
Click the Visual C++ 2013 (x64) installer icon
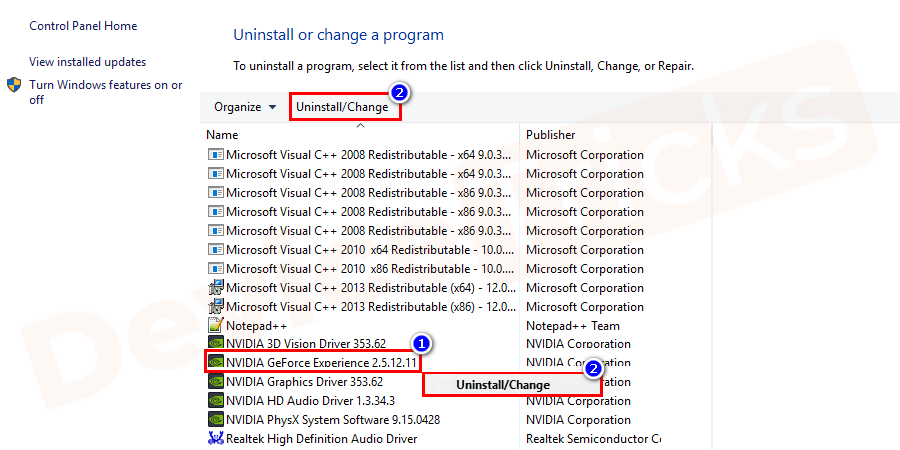[x=216, y=288]
